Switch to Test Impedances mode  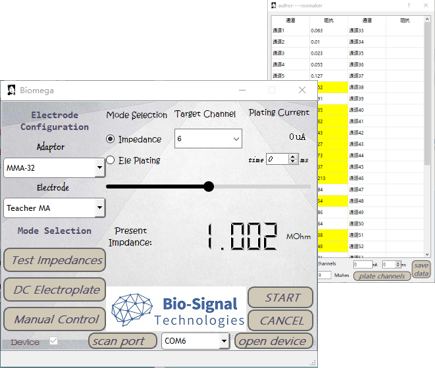coord(55,260)
